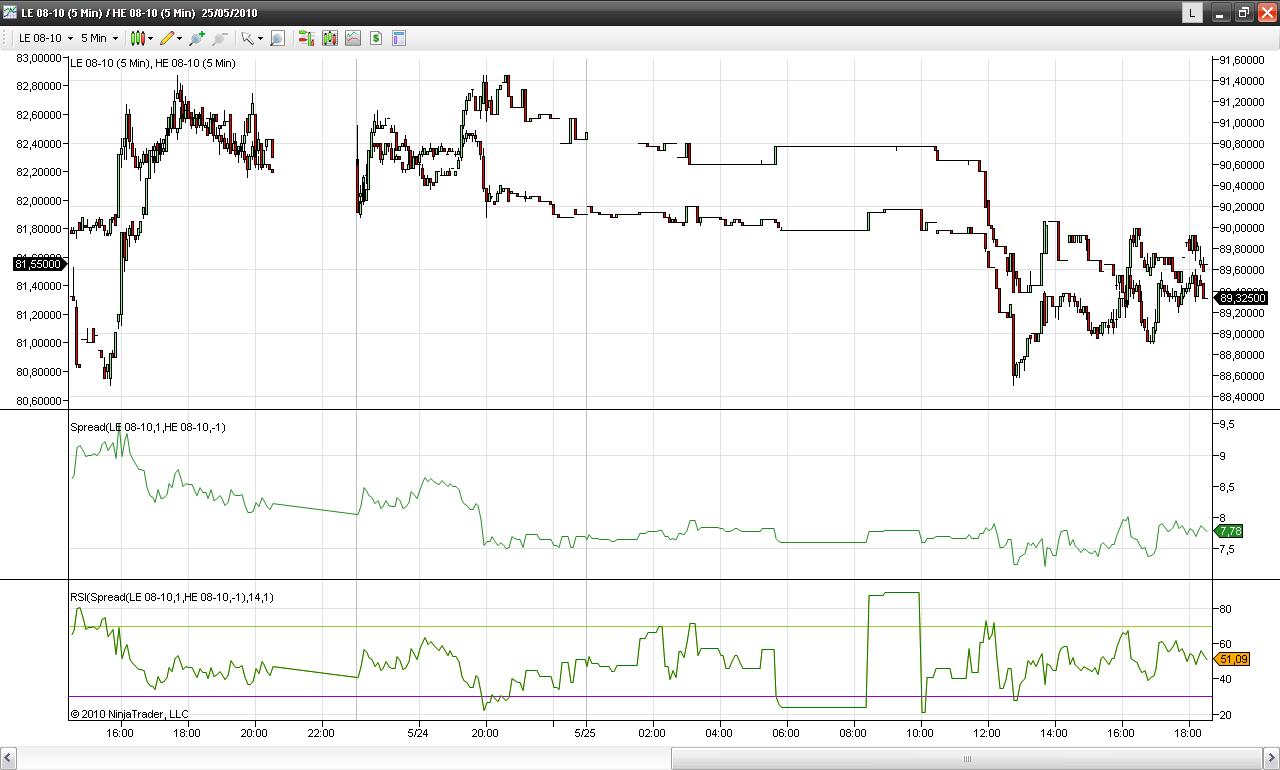Select the pencil drawing tools icon
Image resolution: width=1280 pixels, height=770 pixels.
coord(167,38)
